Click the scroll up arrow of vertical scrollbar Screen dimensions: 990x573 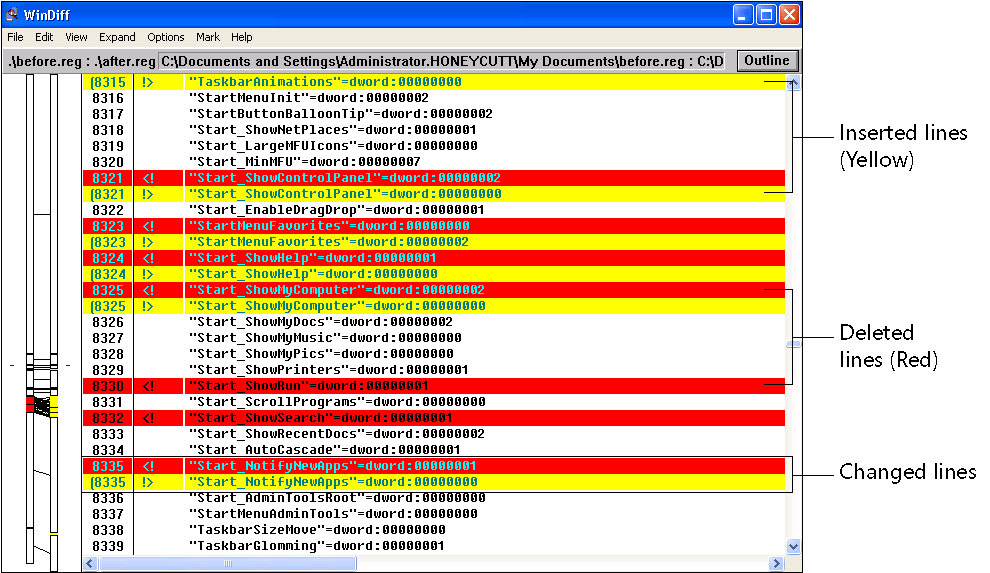[794, 84]
